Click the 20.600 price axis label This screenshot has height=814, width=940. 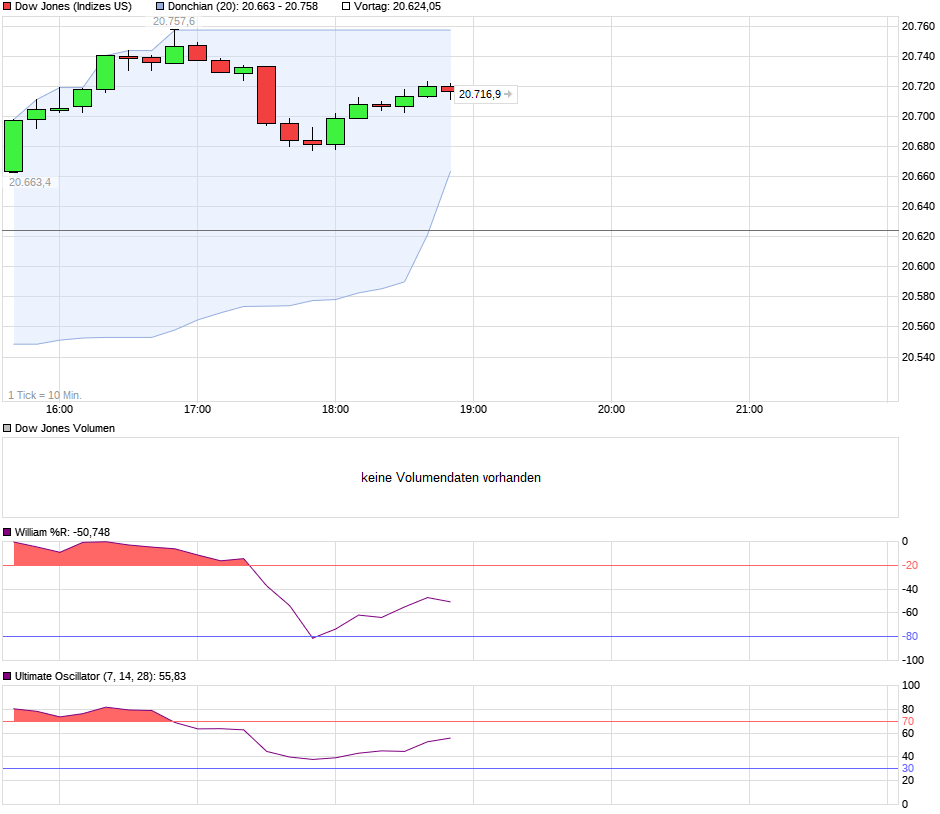[918, 266]
